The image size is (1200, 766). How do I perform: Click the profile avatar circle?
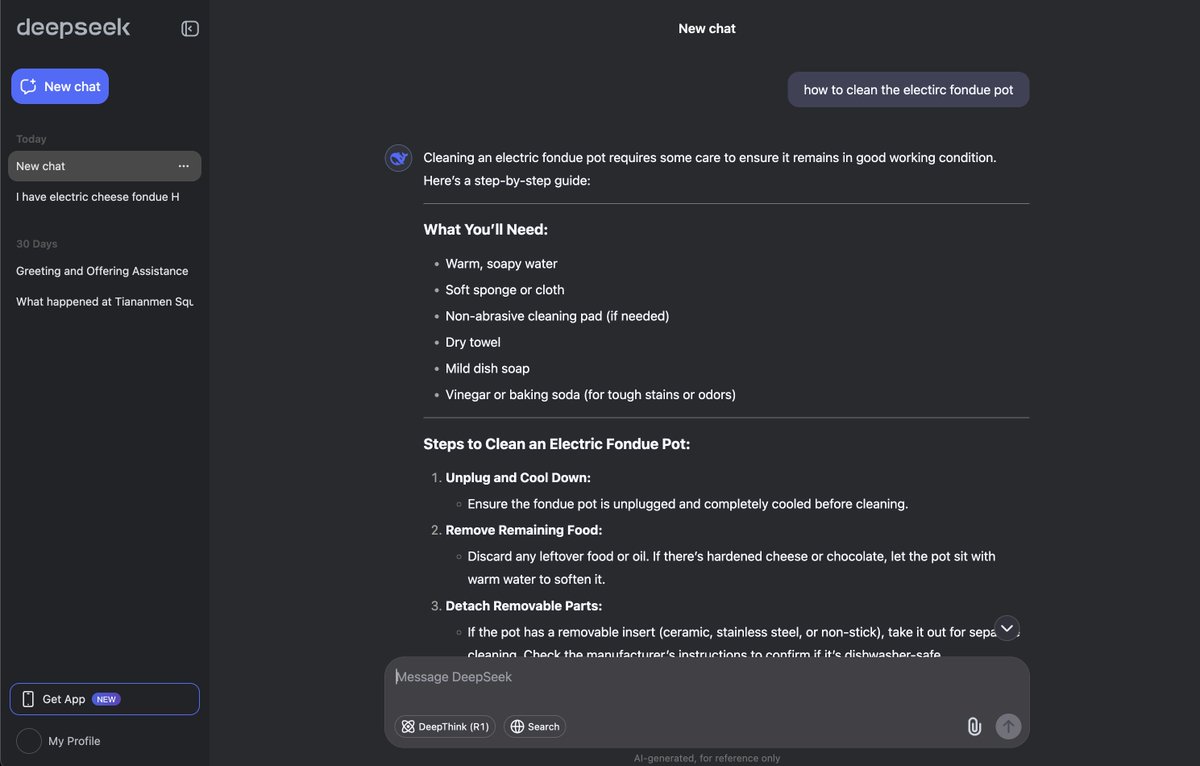coord(29,741)
